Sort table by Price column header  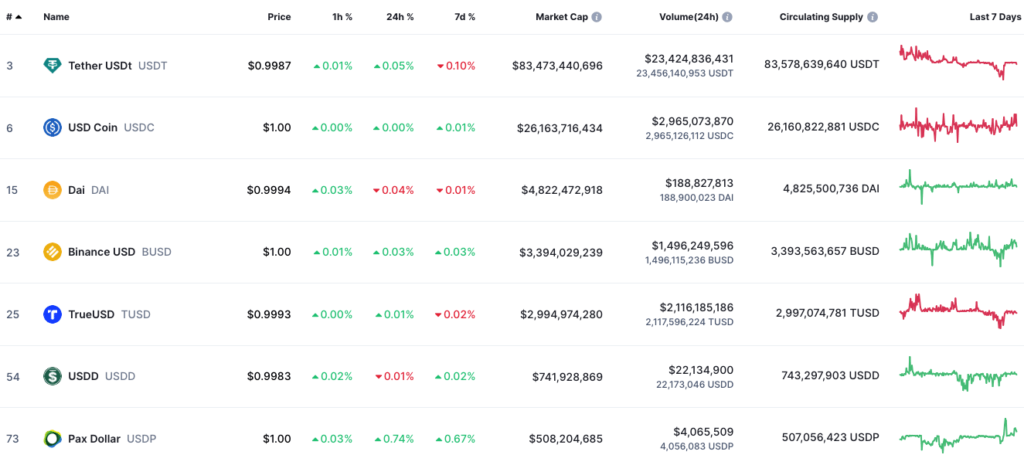point(279,18)
